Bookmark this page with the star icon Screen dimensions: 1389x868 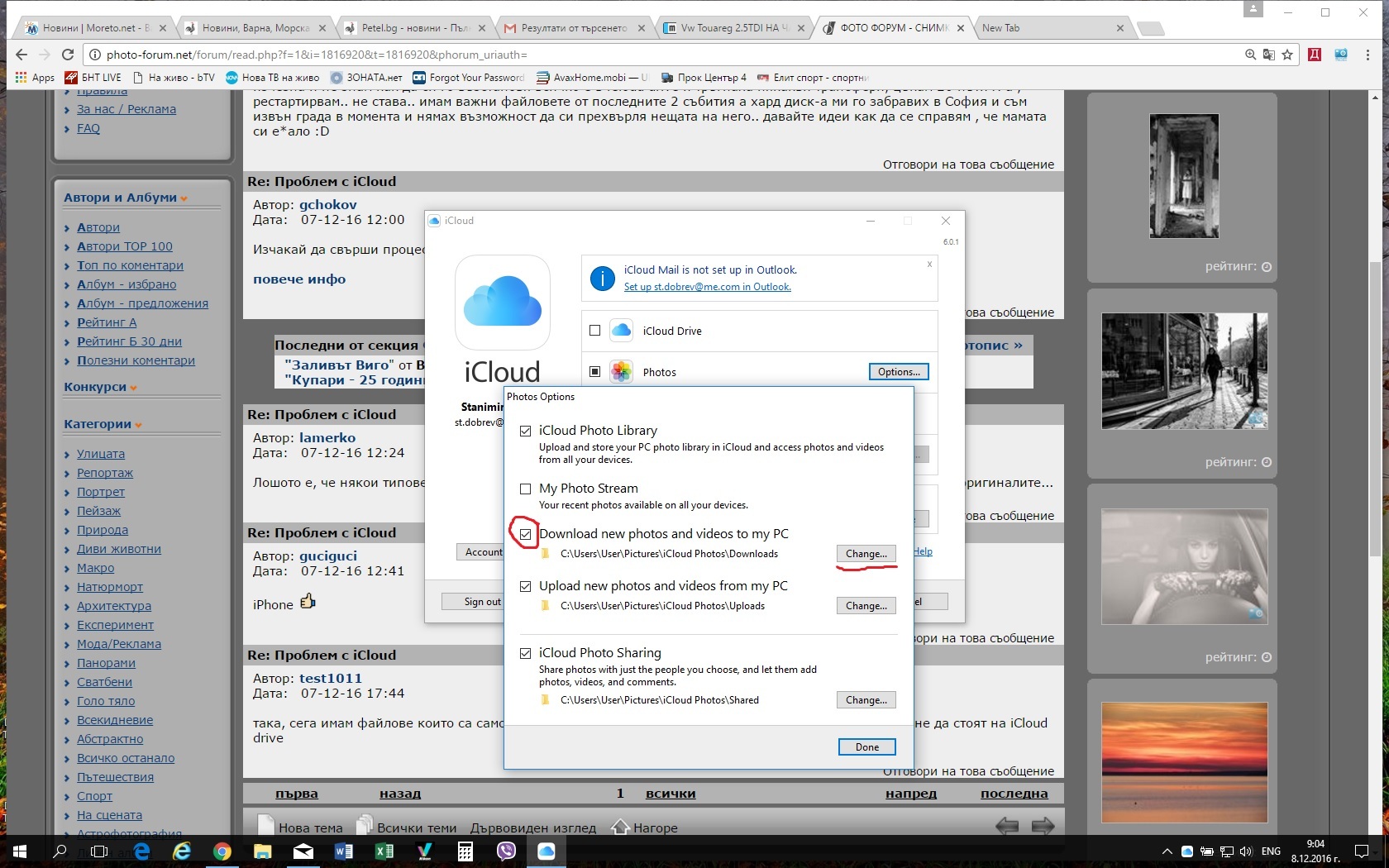click(1287, 55)
